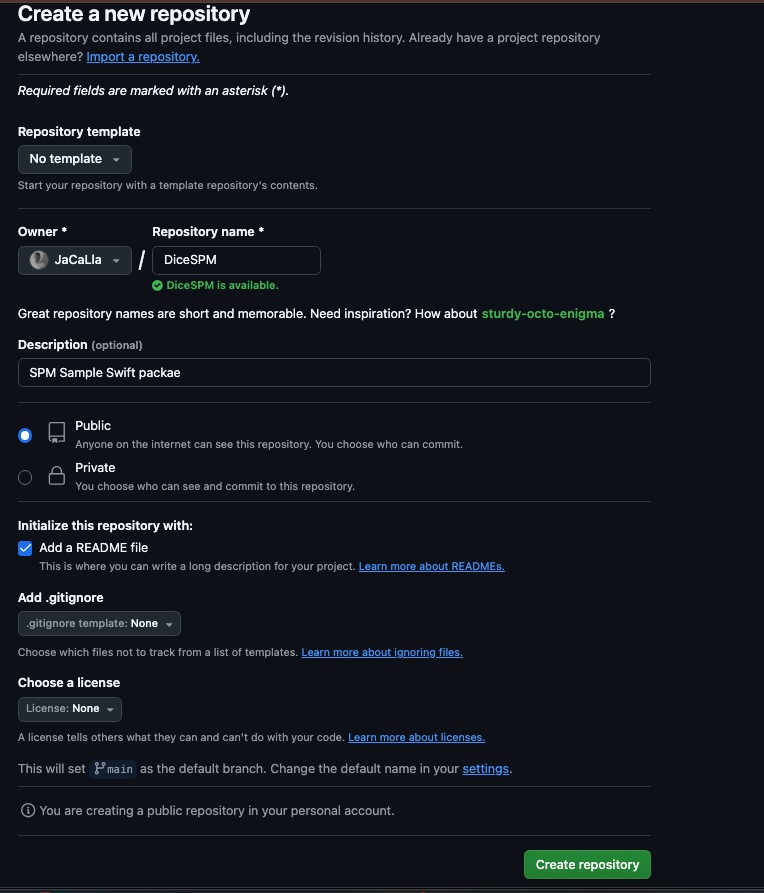This screenshot has height=893, width=764.
Task: Click the Description text field
Action: click(x=334, y=372)
